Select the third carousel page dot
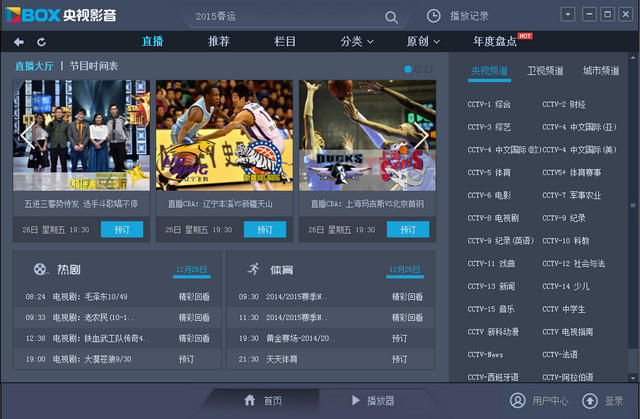 click(429, 69)
